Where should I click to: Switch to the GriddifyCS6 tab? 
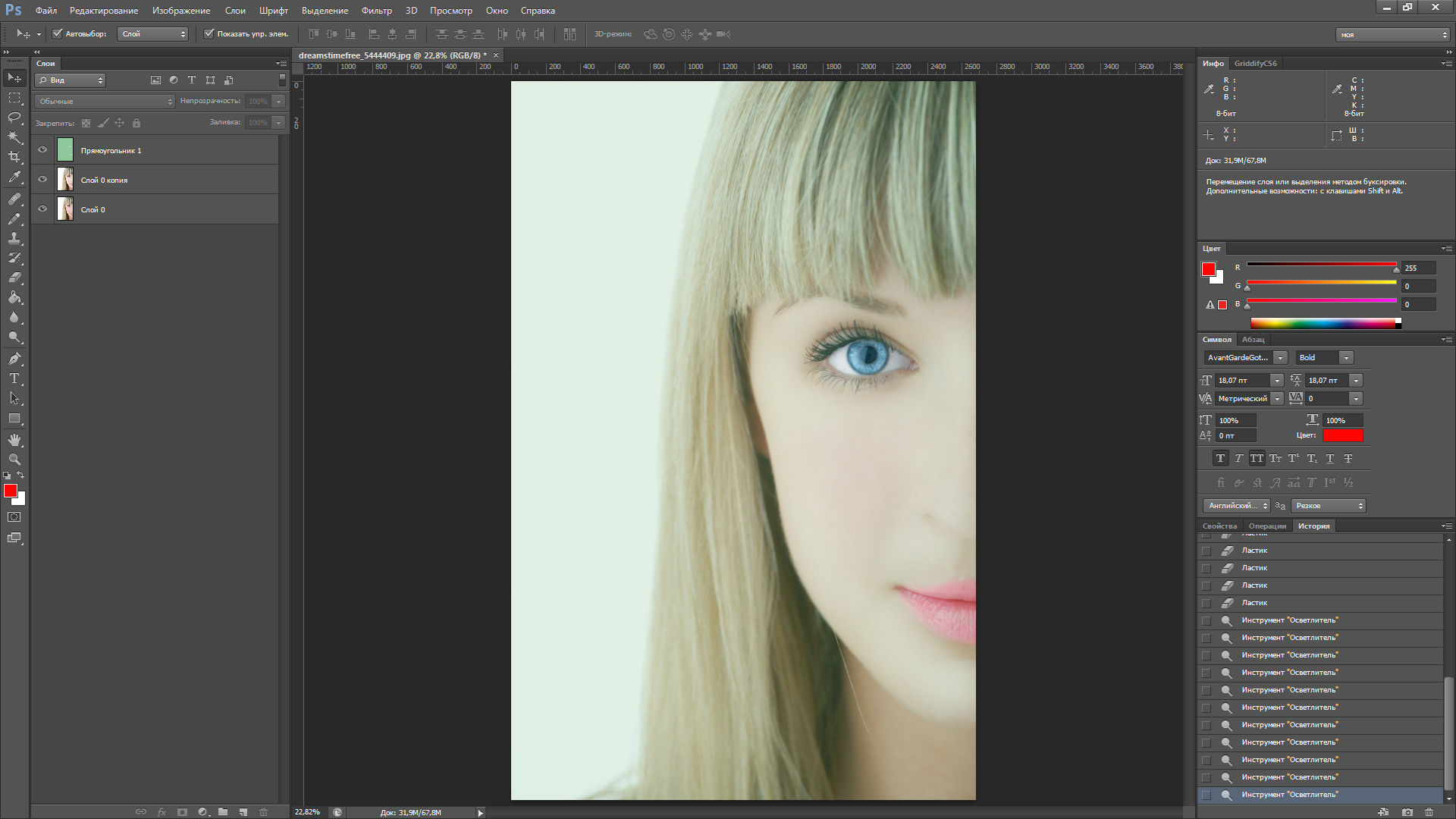point(1255,64)
